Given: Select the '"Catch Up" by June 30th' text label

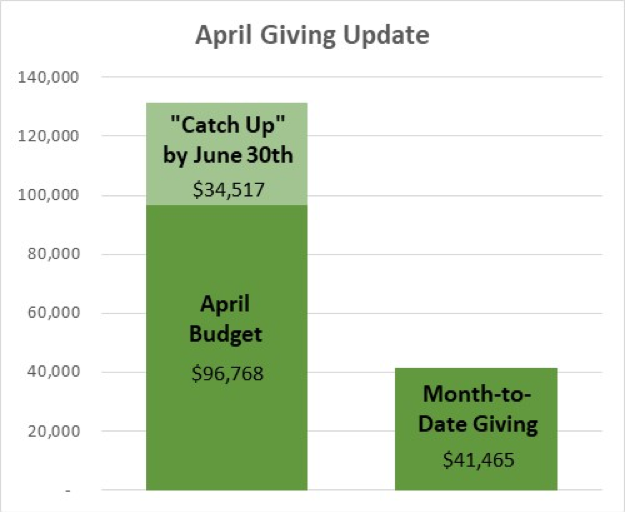Looking at the screenshot, I should [226, 143].
